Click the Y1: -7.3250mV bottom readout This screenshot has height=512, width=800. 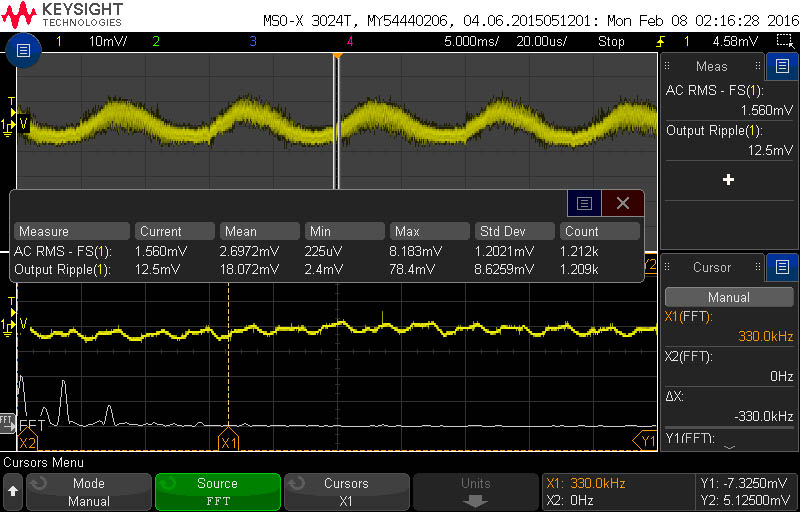pyautogui.click(x=745, y=483)
